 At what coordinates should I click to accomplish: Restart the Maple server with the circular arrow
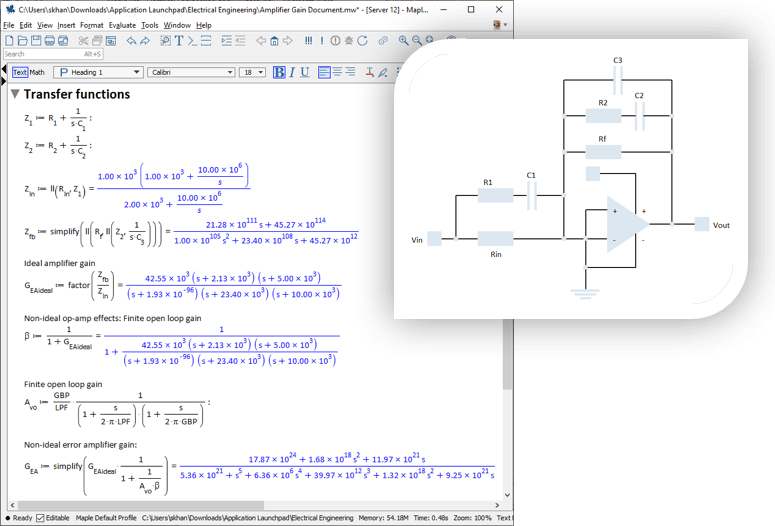[x=362, y=41]
